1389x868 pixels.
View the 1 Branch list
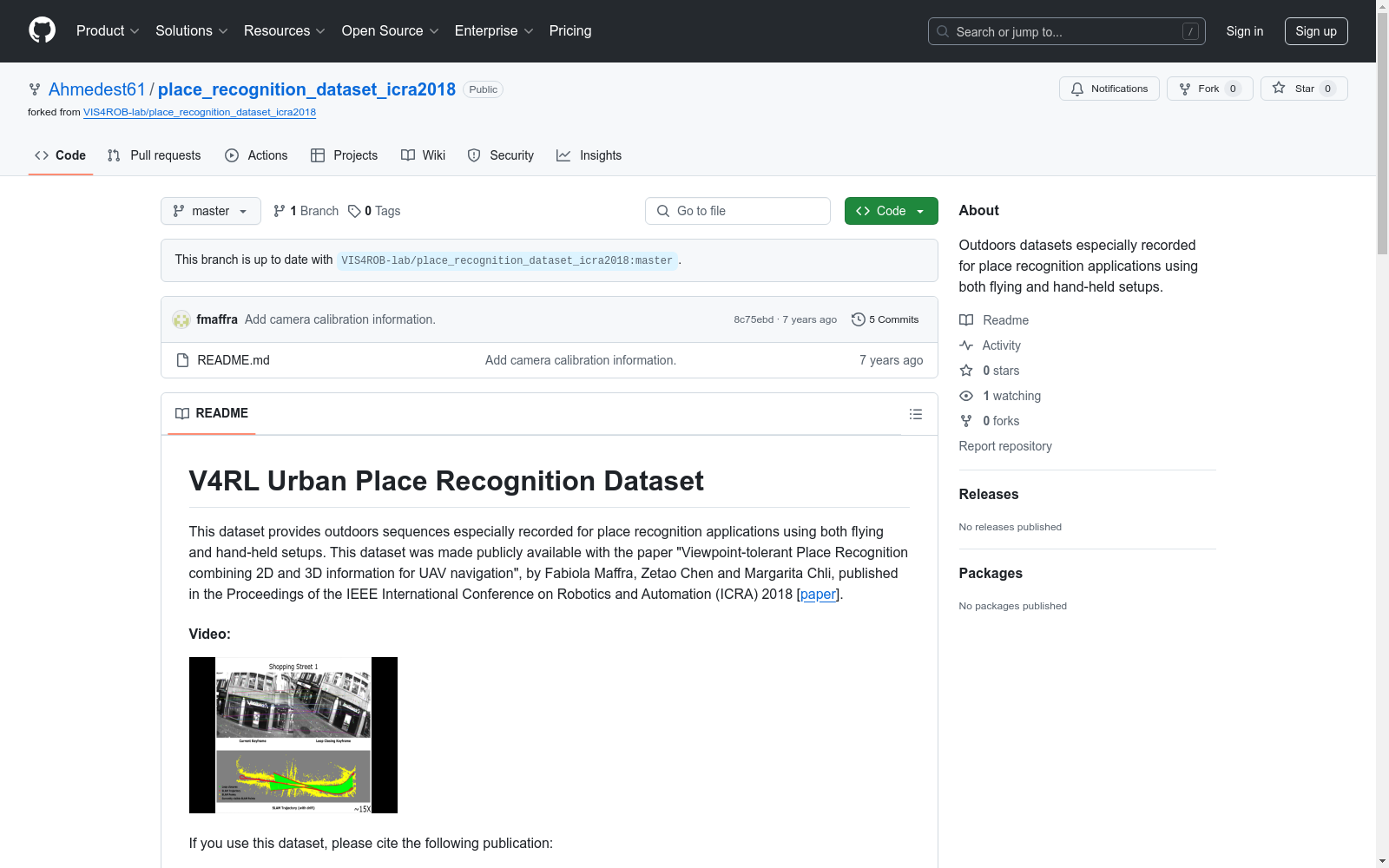pyautogui.click(x=306, y=211)
